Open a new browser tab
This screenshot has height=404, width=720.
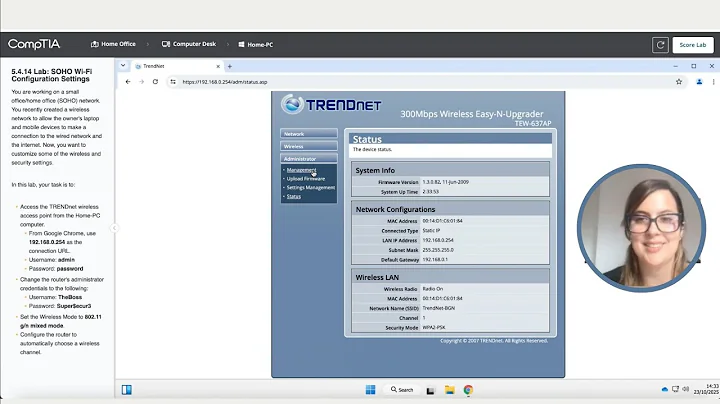click(230, 66)
